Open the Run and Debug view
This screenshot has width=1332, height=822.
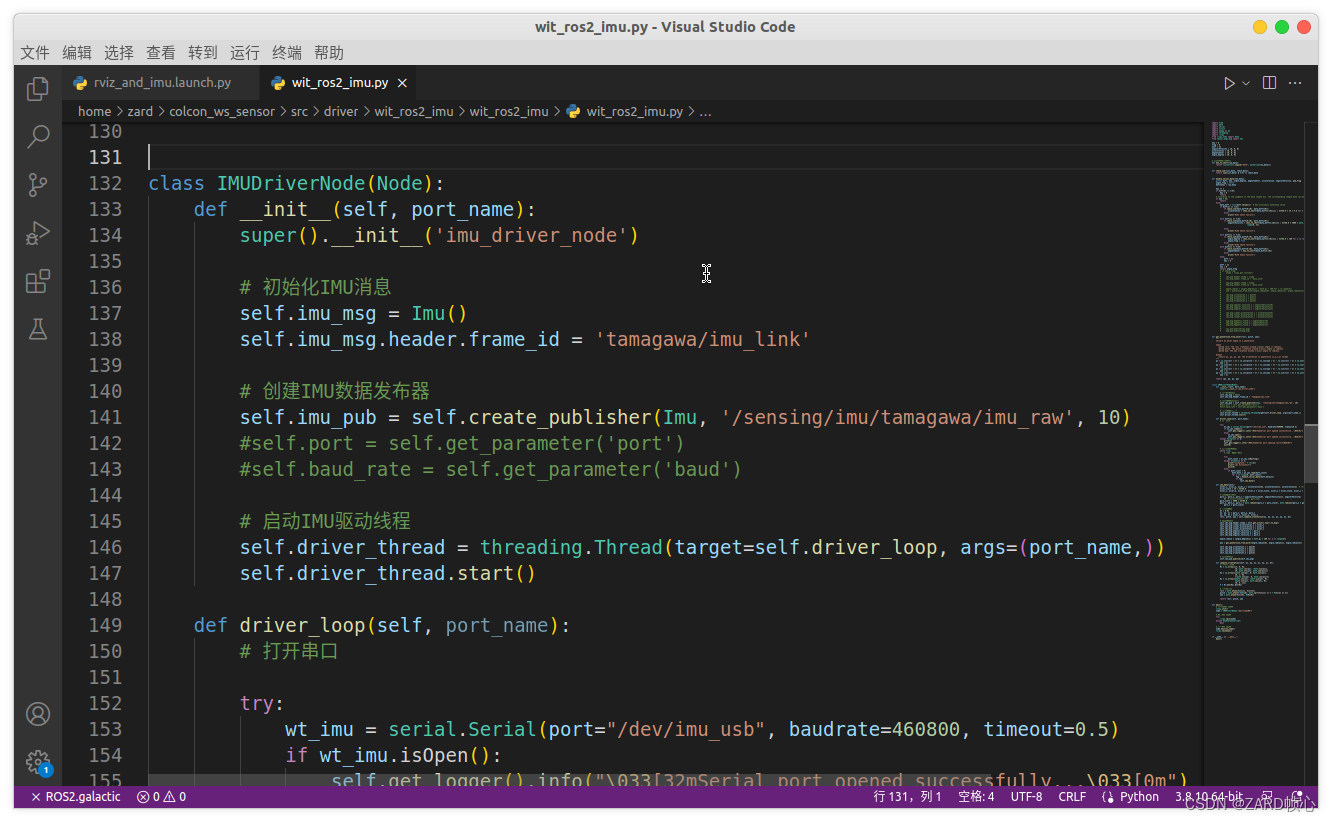(x=38, y=233)
